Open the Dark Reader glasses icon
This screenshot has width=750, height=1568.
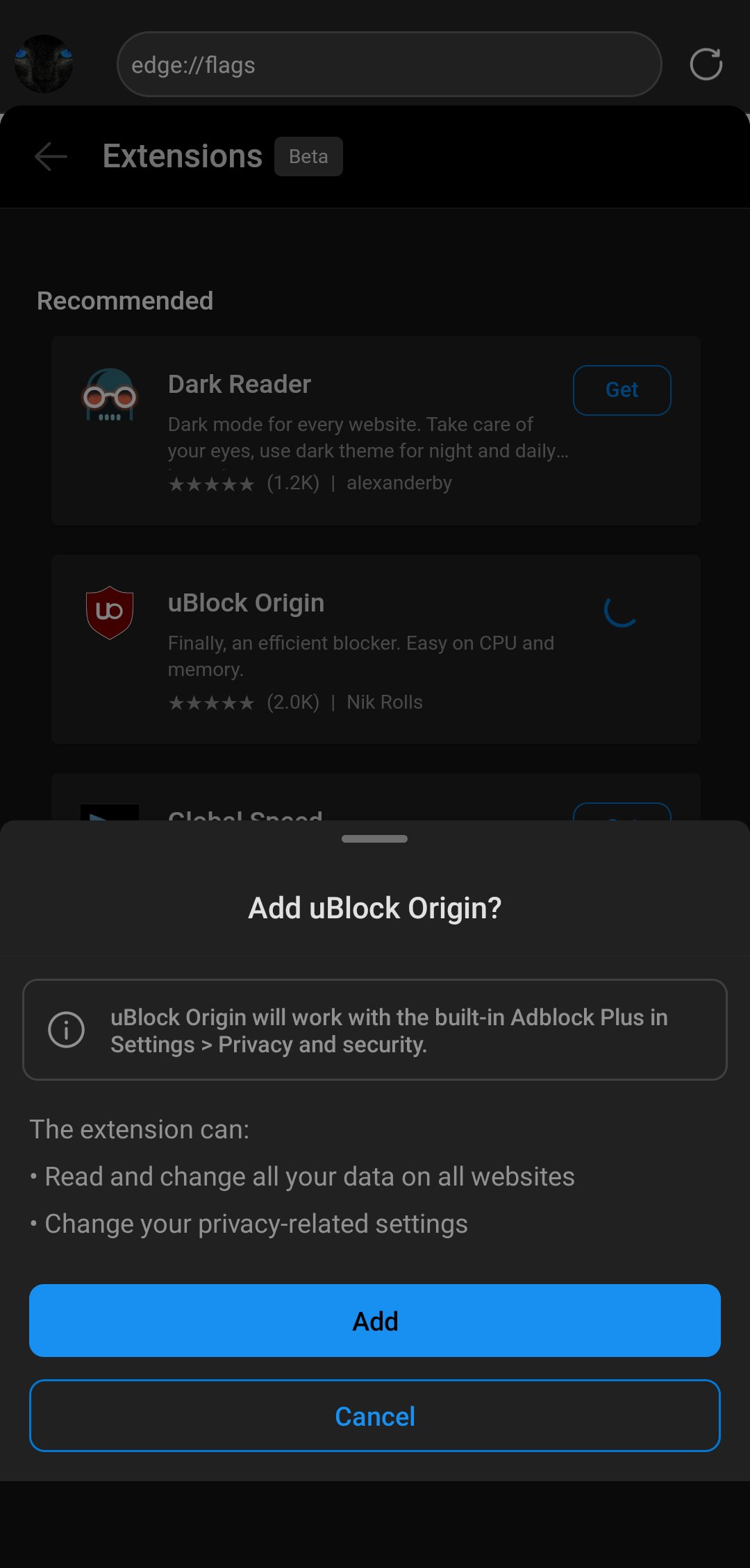[110, 395]
